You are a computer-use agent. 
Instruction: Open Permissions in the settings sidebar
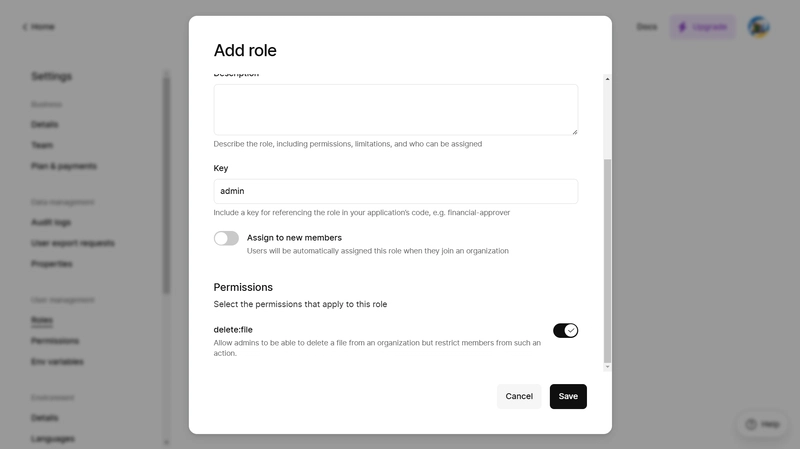55,341
